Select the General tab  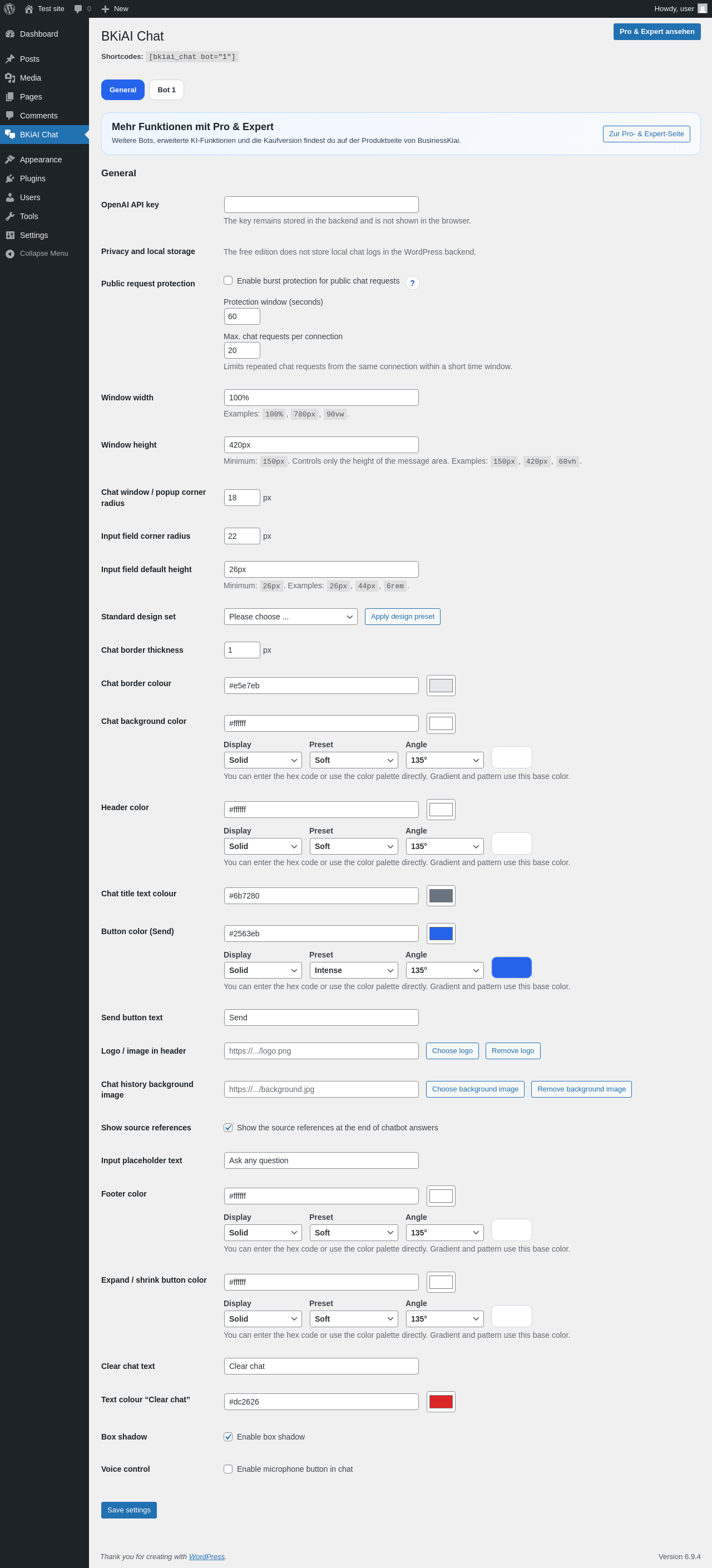point(123,90)
